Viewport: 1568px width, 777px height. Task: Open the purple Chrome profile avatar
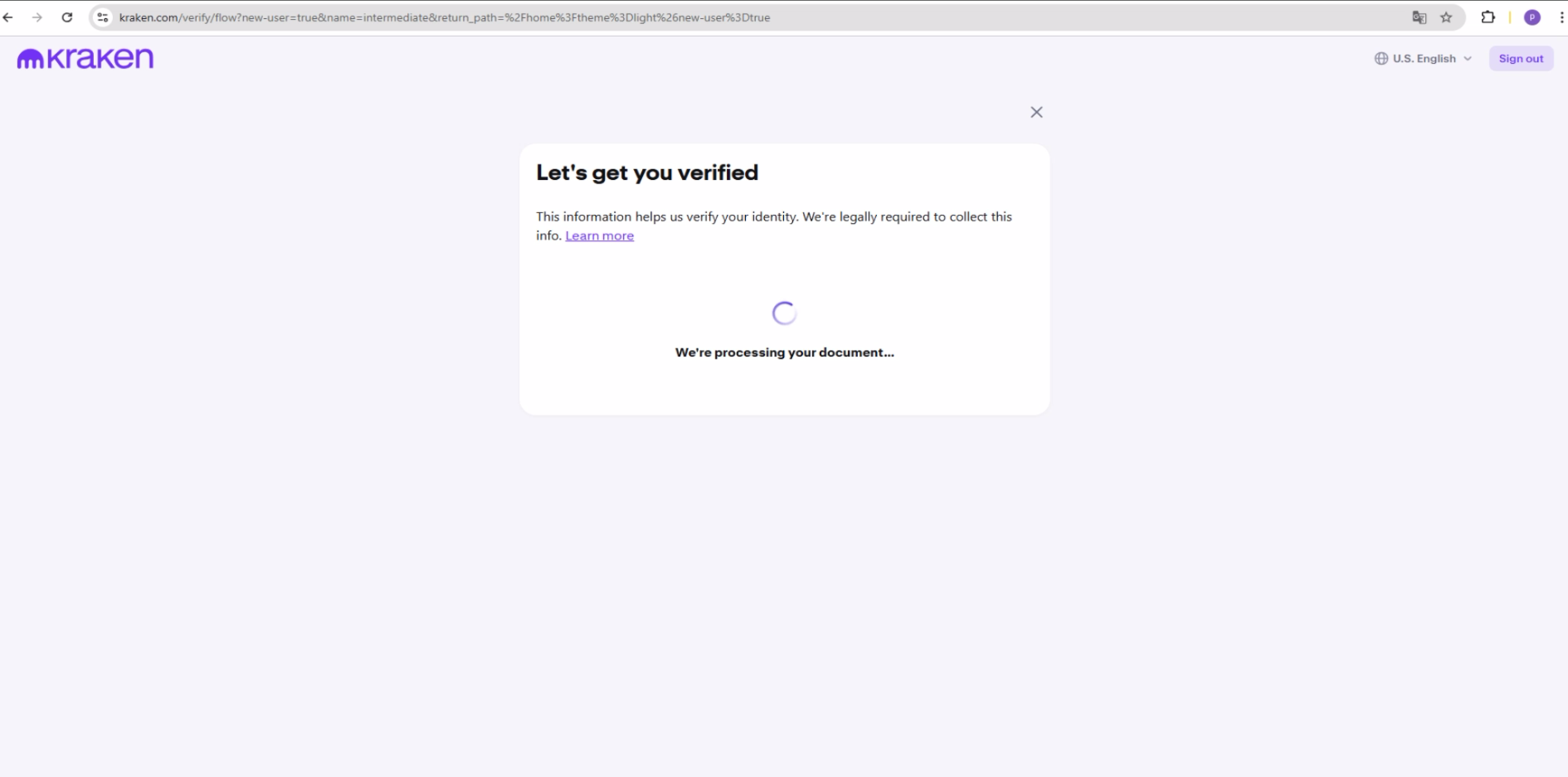(x=1532, y=17)
